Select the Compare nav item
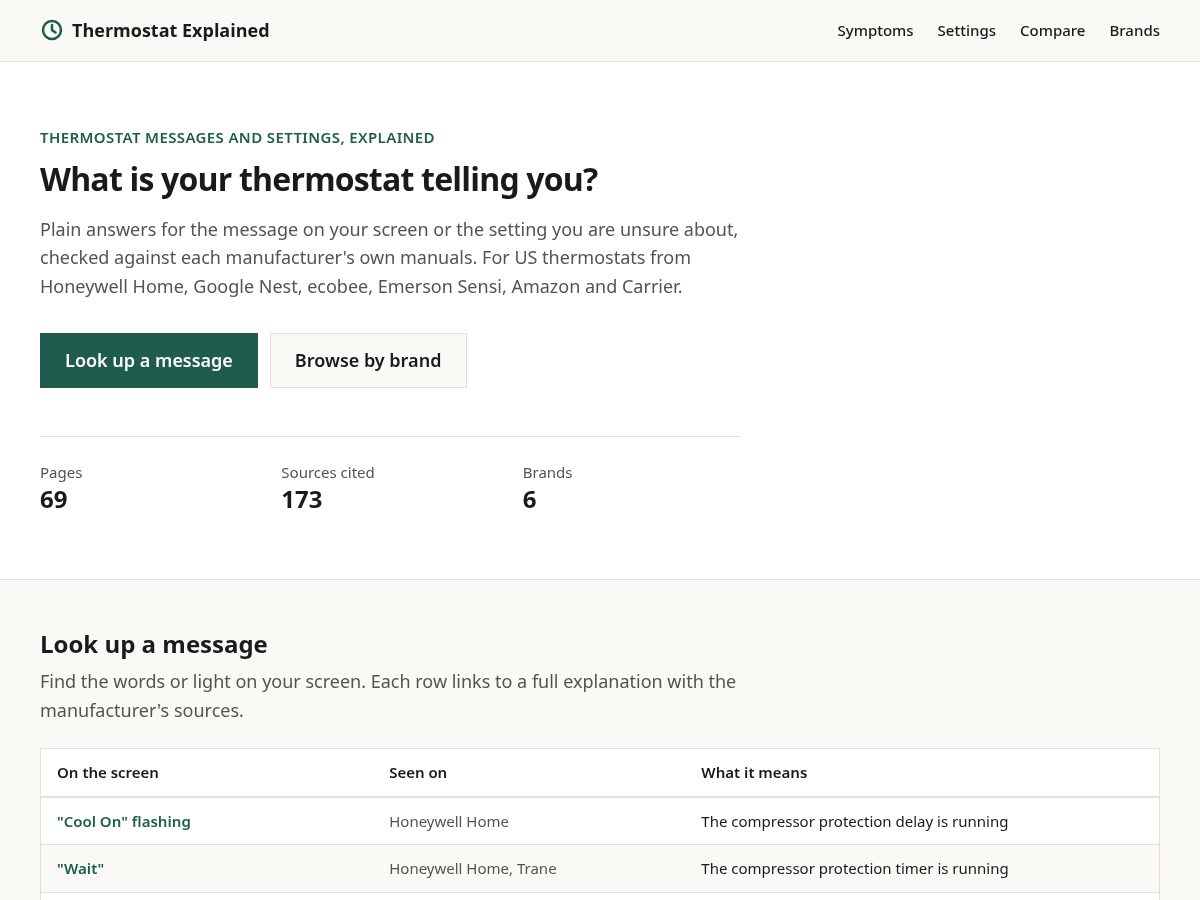Image resolution: width=1200 pixels, height=900 pixels. click(1052, 31)
